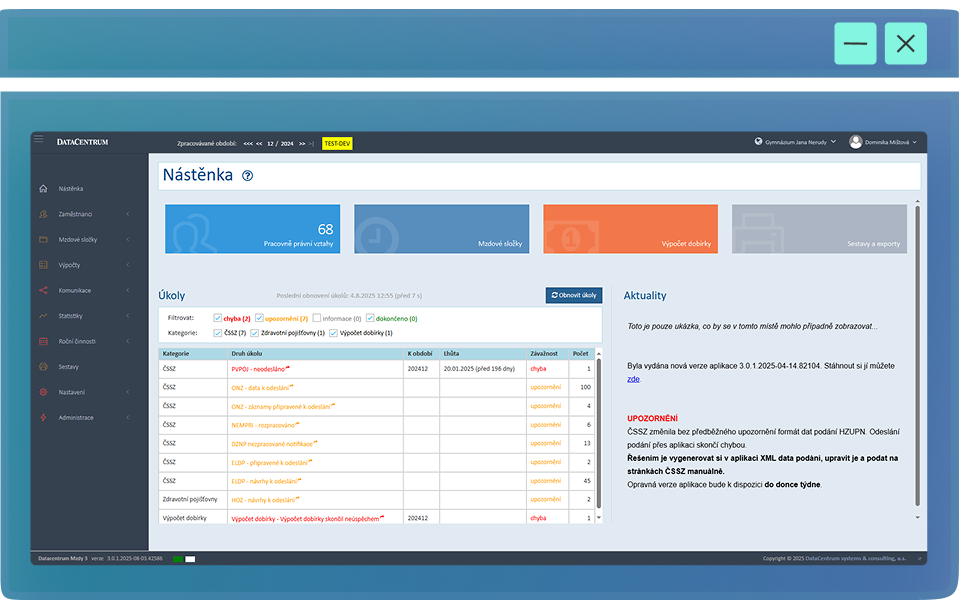Click the Lhůta column header

(x=451, y=354)
